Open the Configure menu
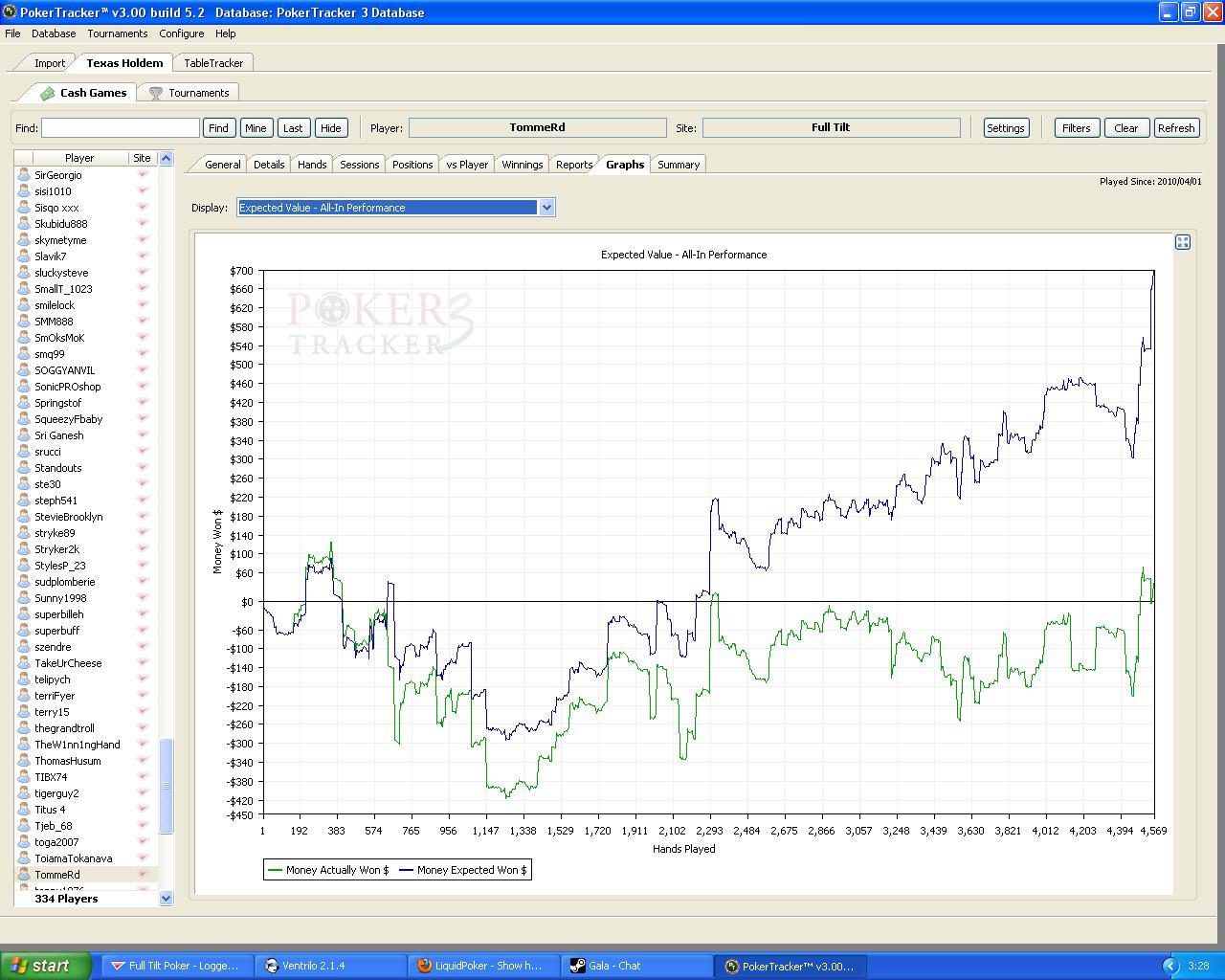This screenshot has height=980, width=1225. click(x=182, y=33)
